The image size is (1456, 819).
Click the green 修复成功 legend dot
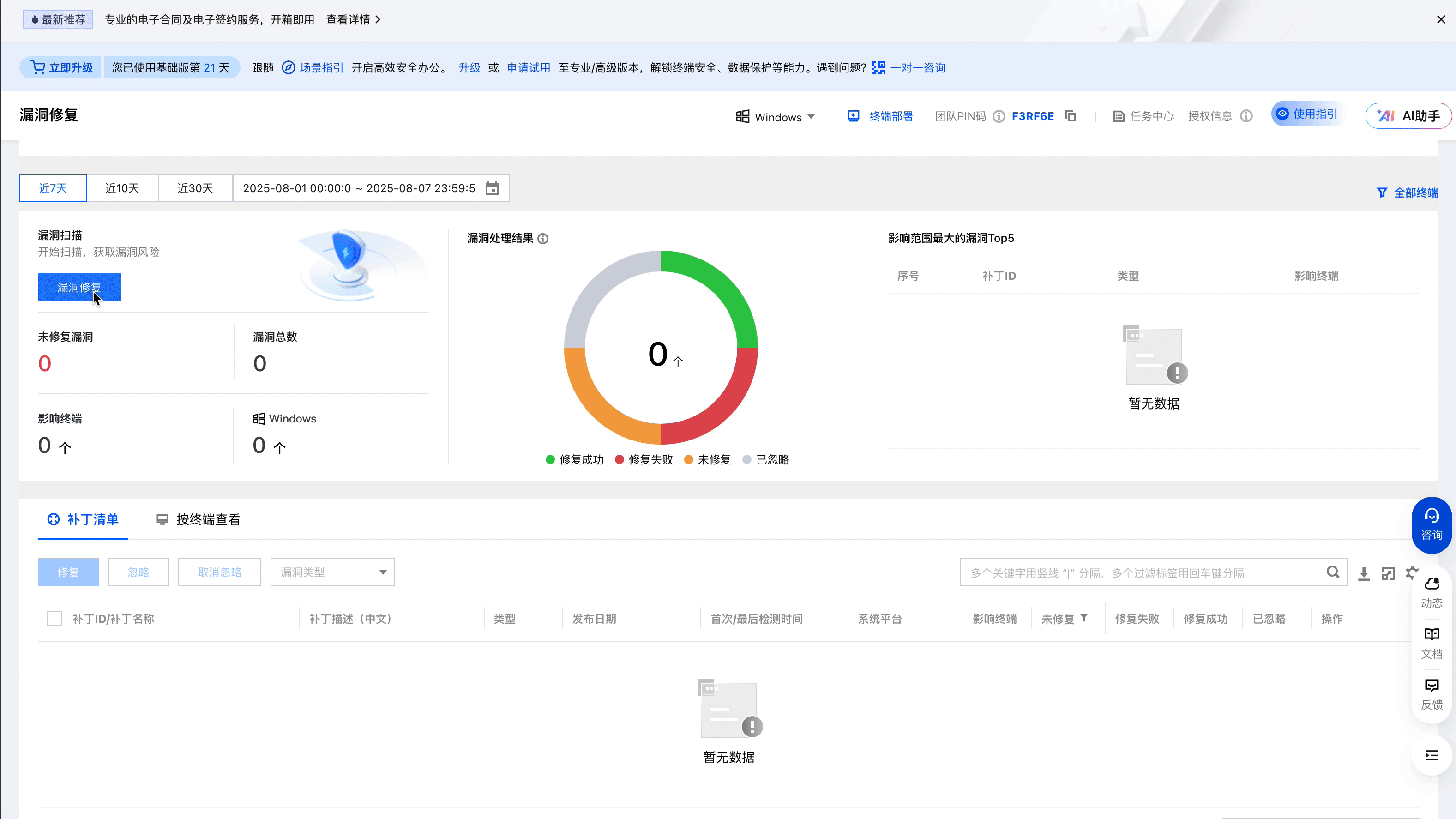(550, 459)
